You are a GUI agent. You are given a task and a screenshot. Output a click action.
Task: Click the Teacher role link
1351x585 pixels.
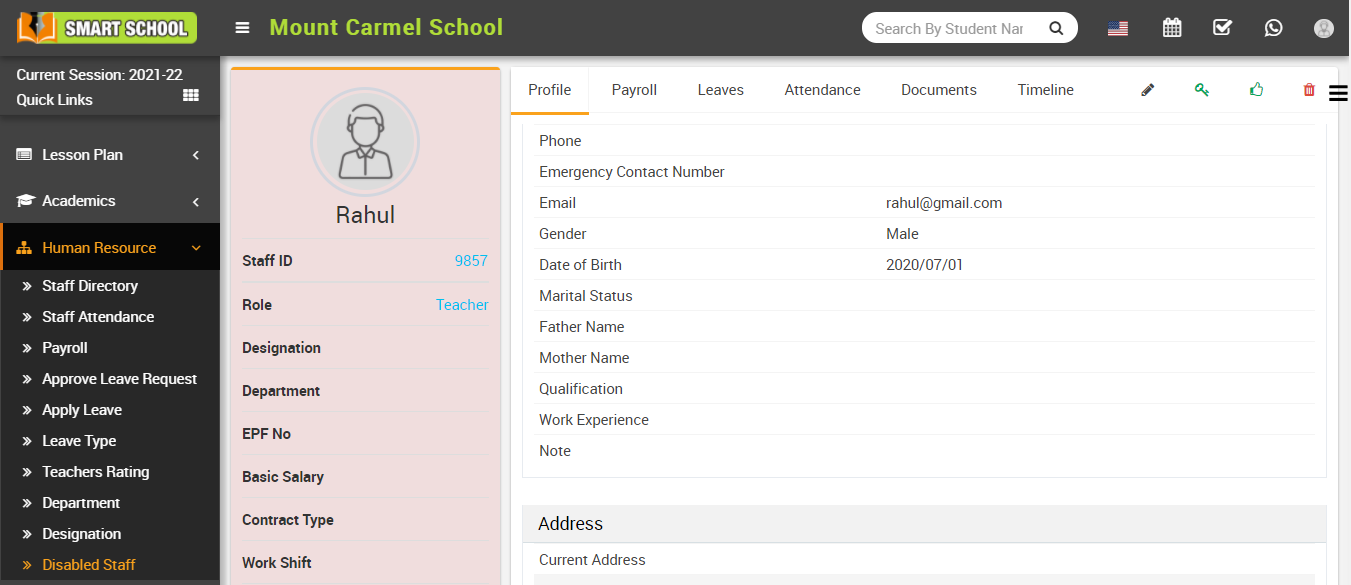tap(461, 304)
